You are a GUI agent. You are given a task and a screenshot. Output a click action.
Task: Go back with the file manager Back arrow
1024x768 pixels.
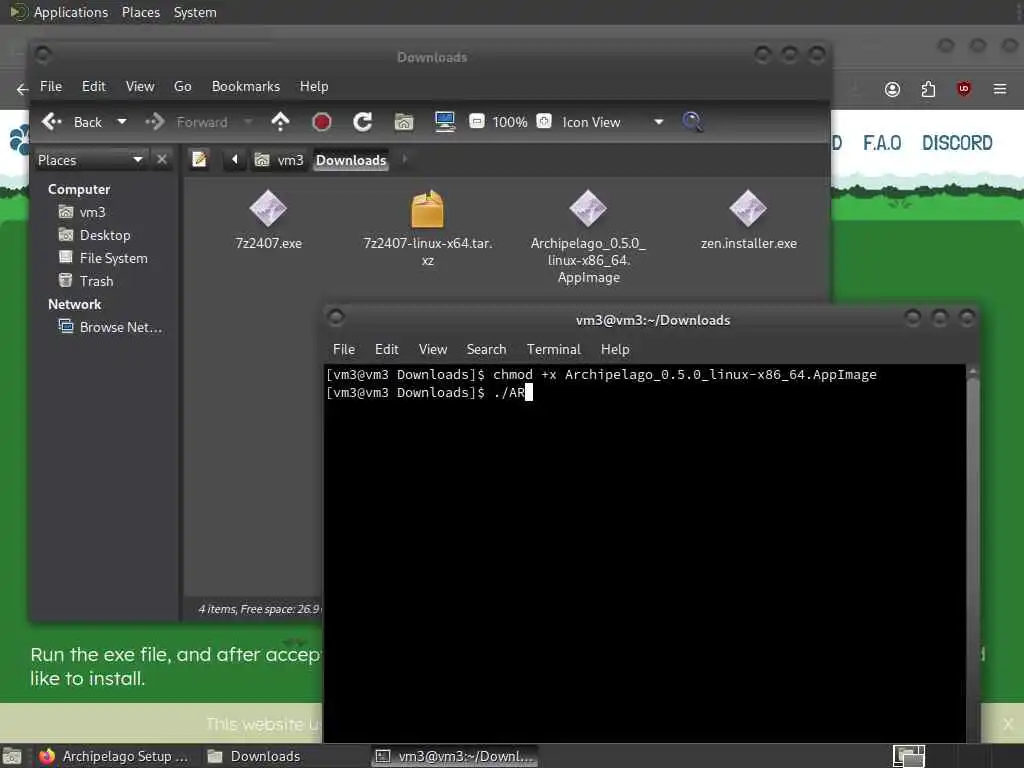point(72,122)
